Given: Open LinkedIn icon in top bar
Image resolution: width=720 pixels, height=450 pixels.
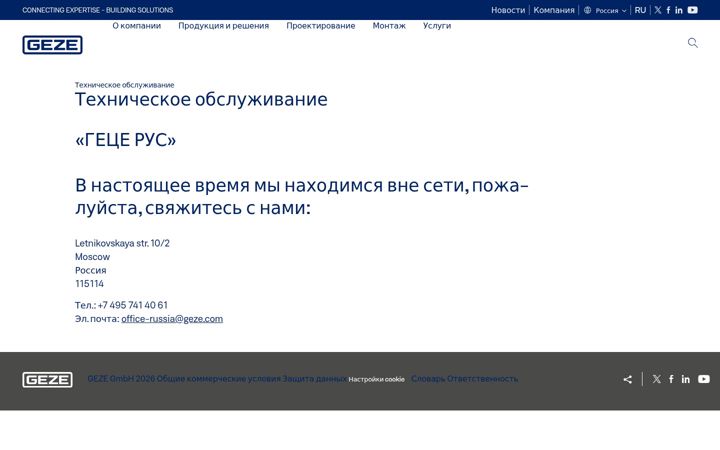Looking at the screenshot, I should coord(679,10).
